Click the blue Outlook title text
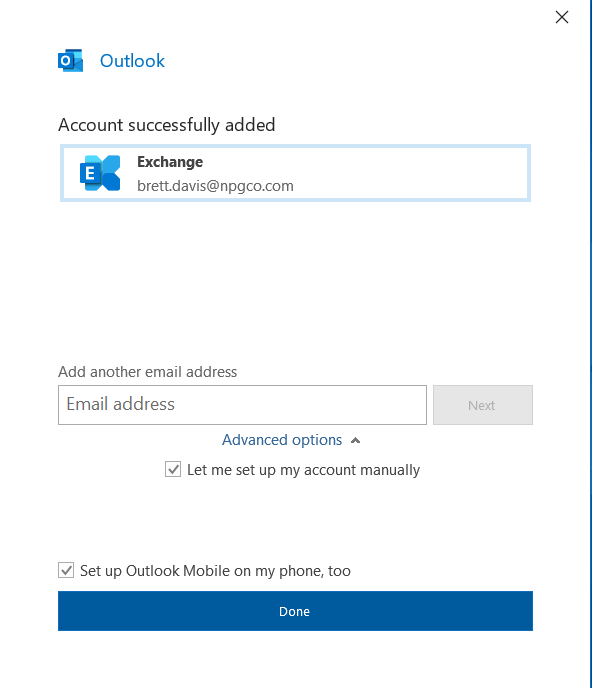 coord(132,61)
